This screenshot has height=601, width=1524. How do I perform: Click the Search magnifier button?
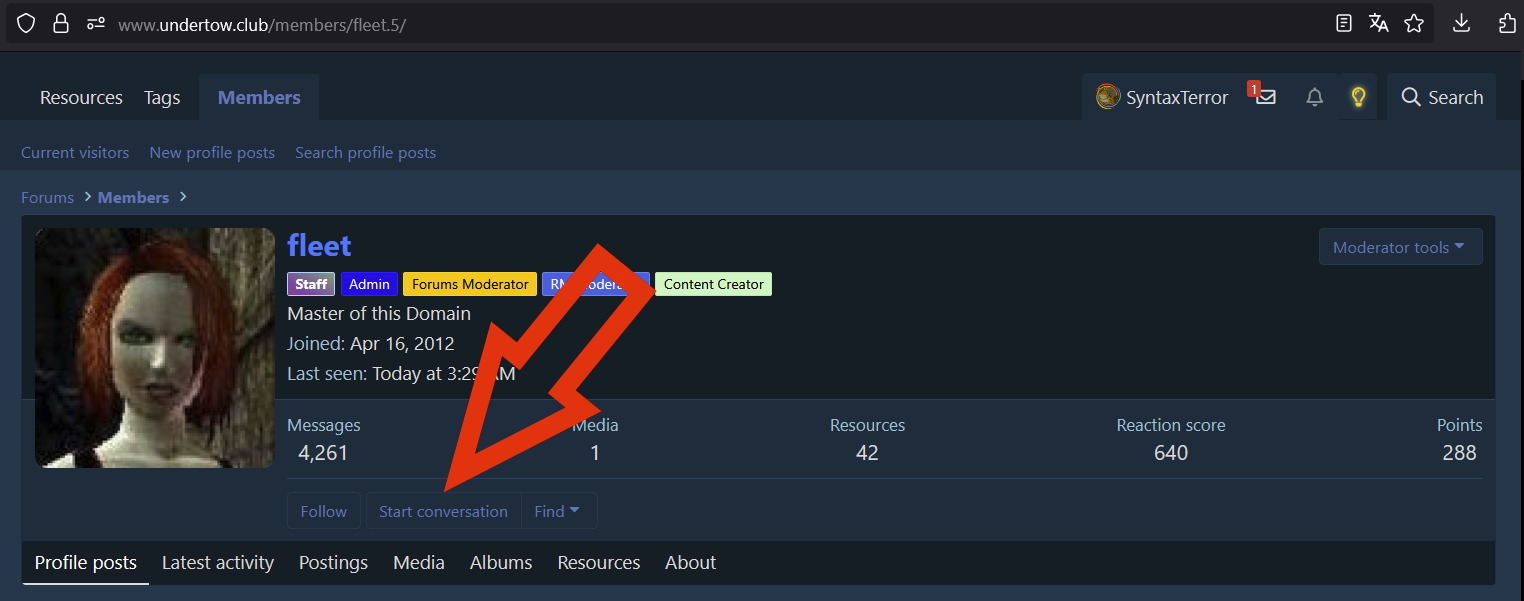(1441, 97)
